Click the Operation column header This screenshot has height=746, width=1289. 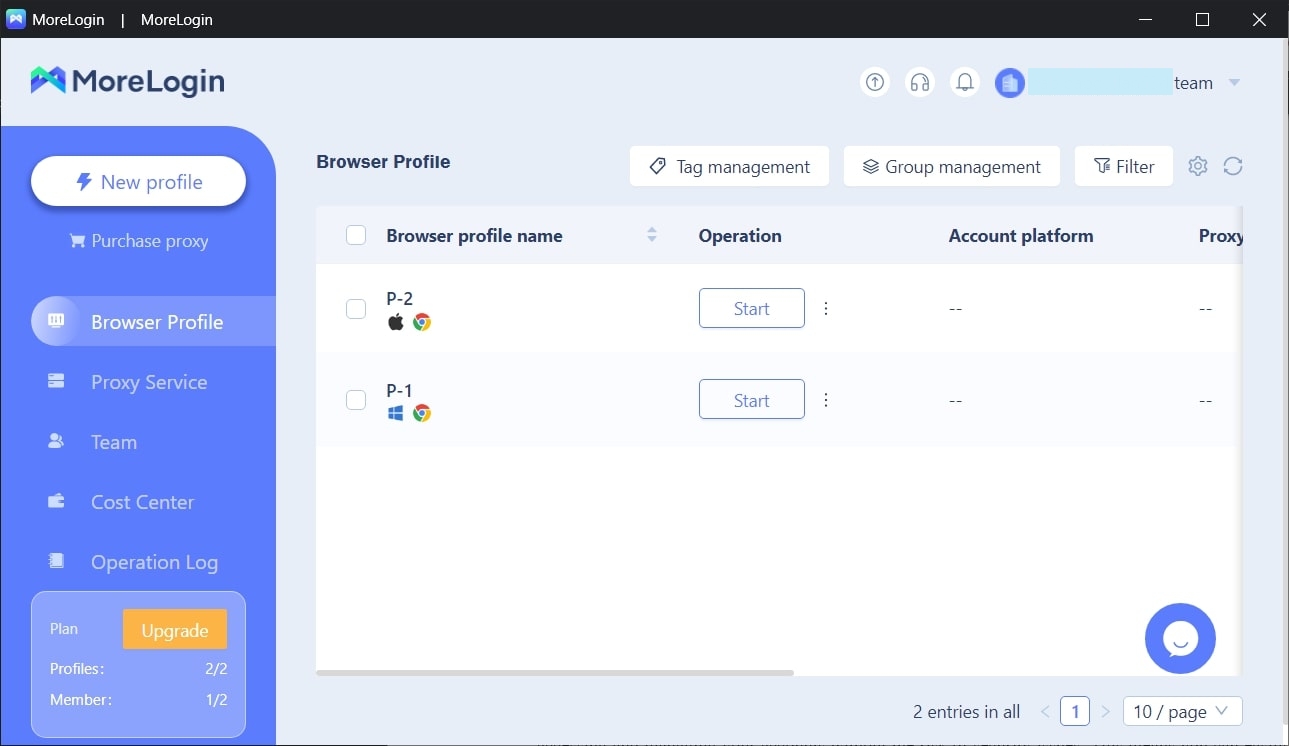(740, 236)
